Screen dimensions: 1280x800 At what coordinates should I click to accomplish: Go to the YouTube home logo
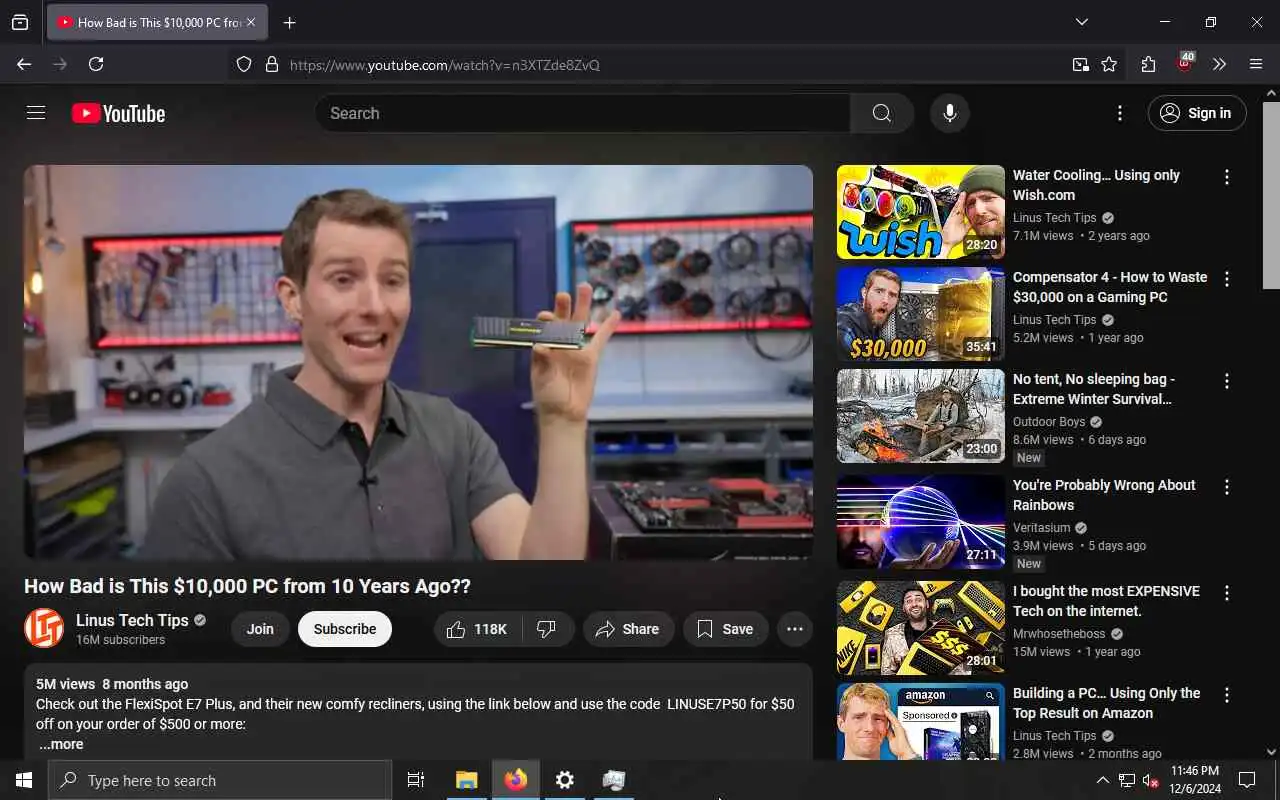pyautogui.click(x=118, y=114)
